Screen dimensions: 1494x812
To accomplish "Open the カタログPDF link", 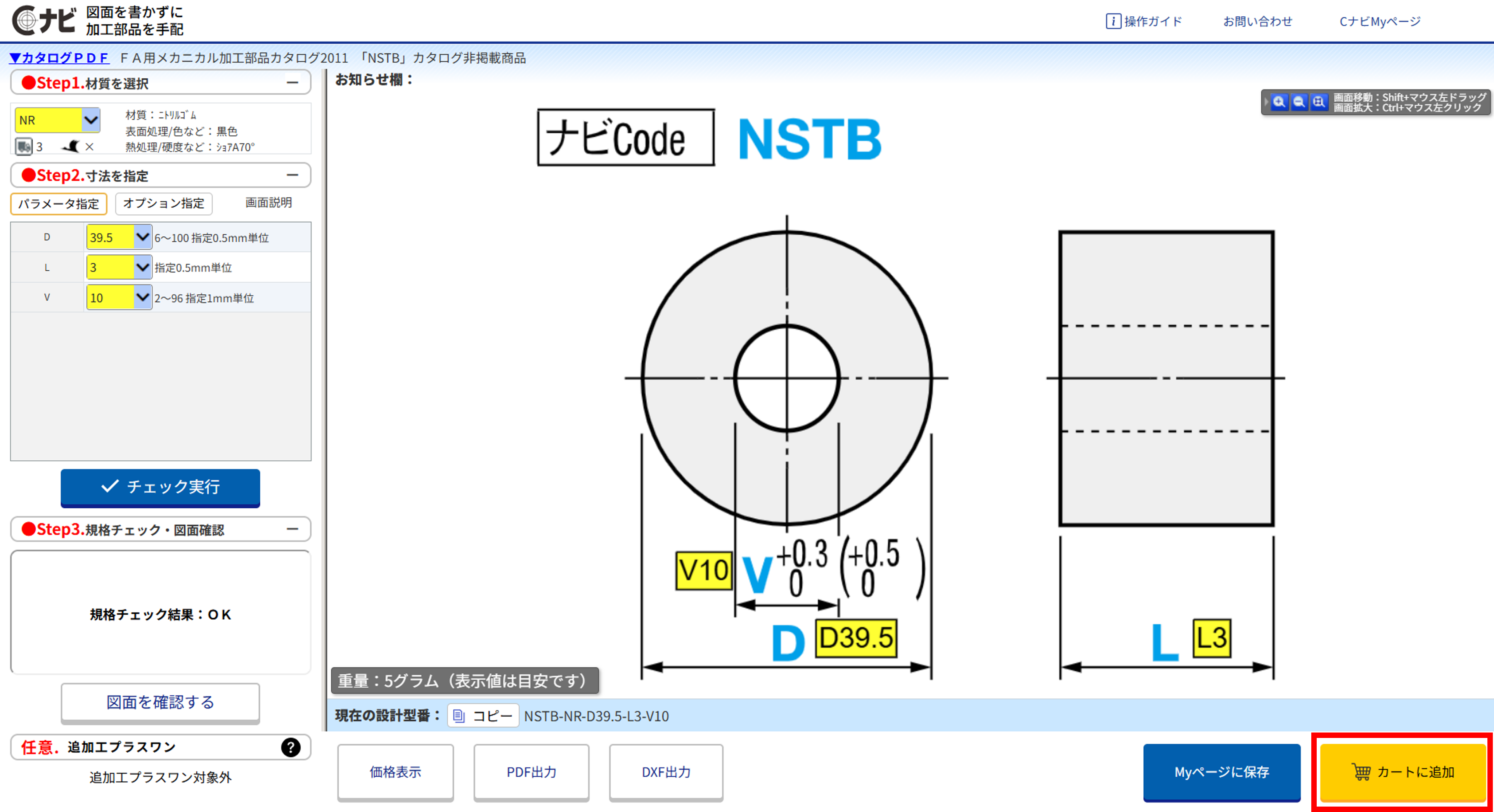I will [59, 58].
